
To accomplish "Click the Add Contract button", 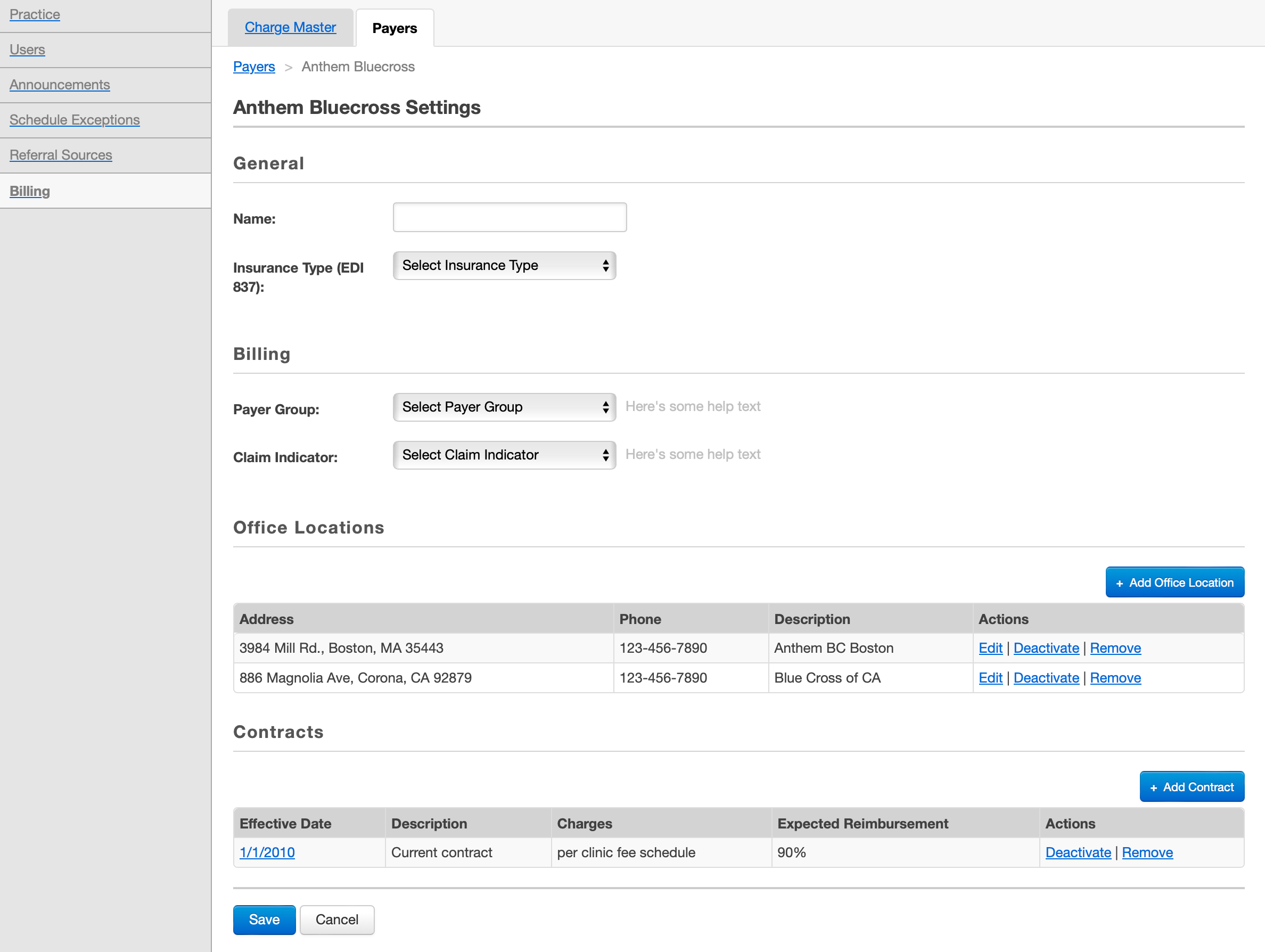I will pyautogui.click(x=1192, y=787).
